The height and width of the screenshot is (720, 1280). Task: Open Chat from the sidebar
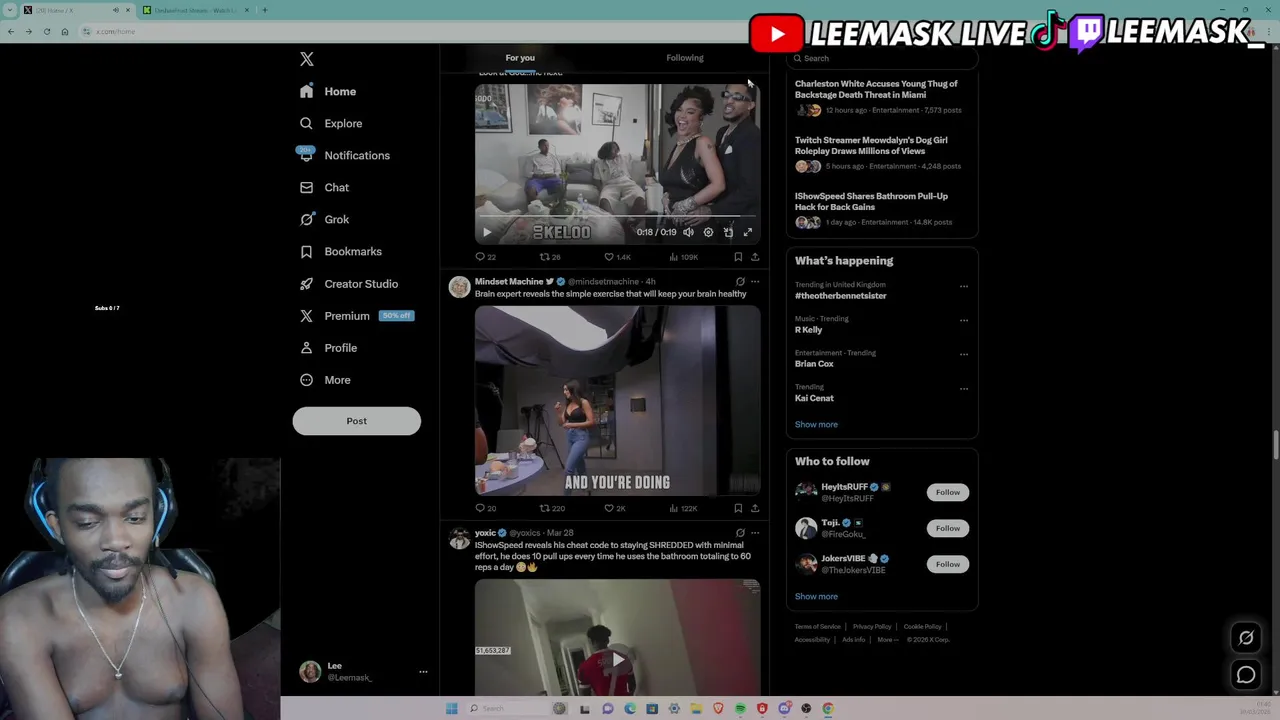point(324,187)
